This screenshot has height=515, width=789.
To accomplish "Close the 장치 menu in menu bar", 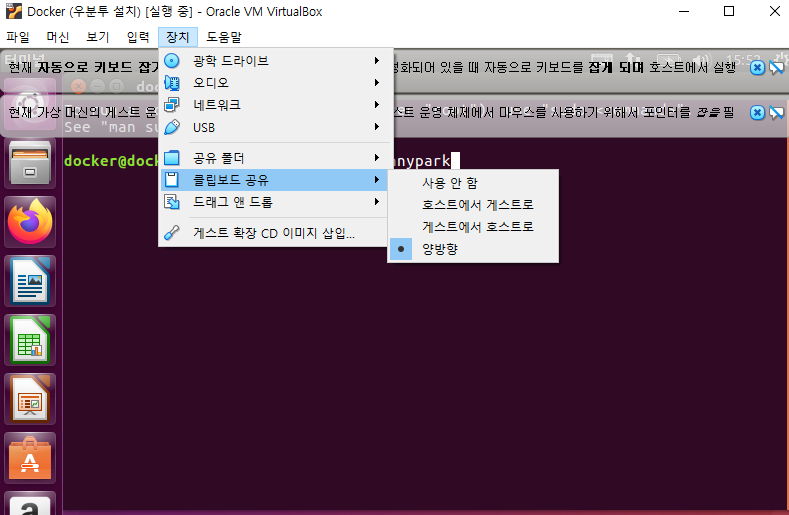I will point(178,37).
